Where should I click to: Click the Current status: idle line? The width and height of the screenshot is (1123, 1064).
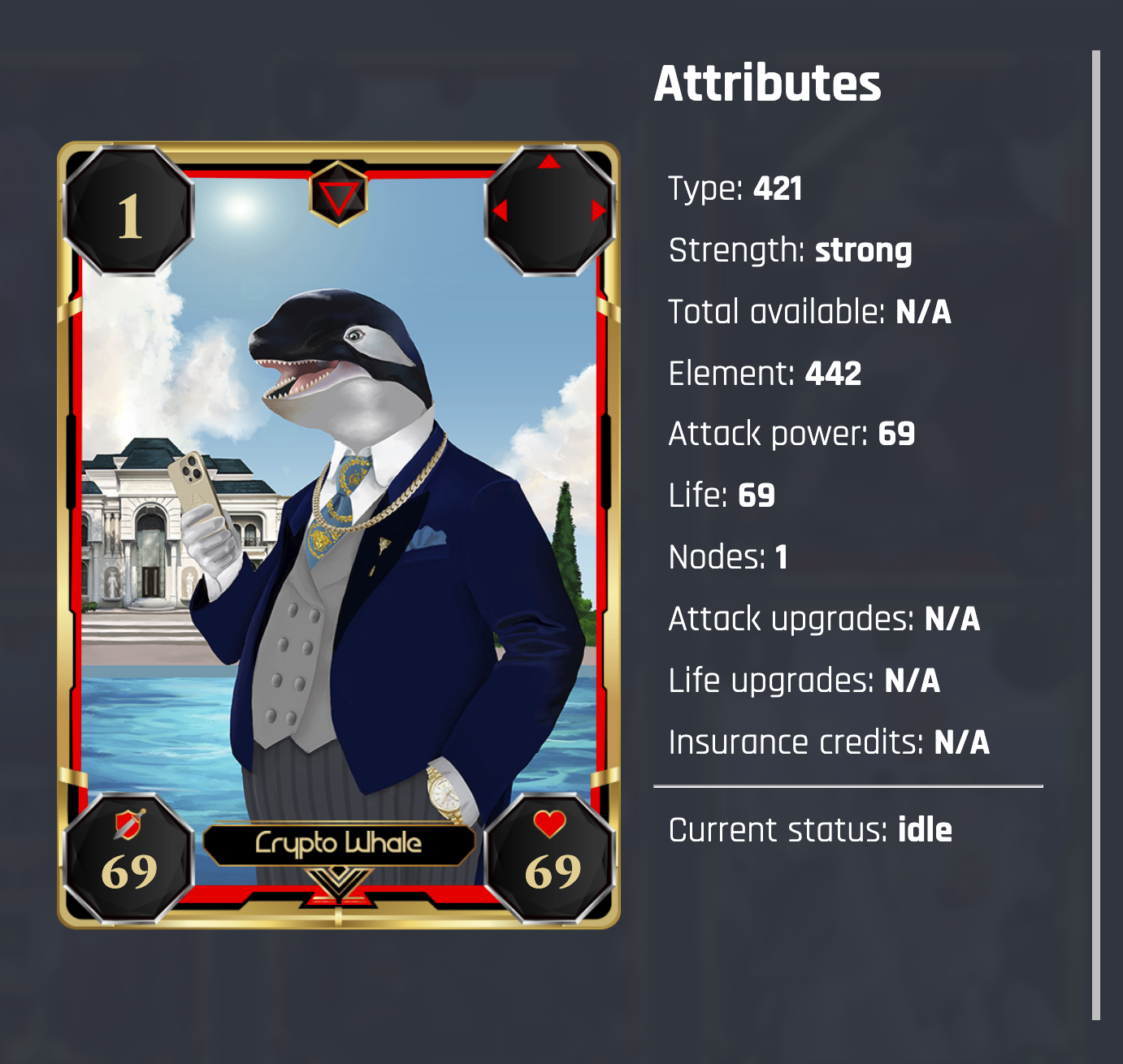point(810,830)
